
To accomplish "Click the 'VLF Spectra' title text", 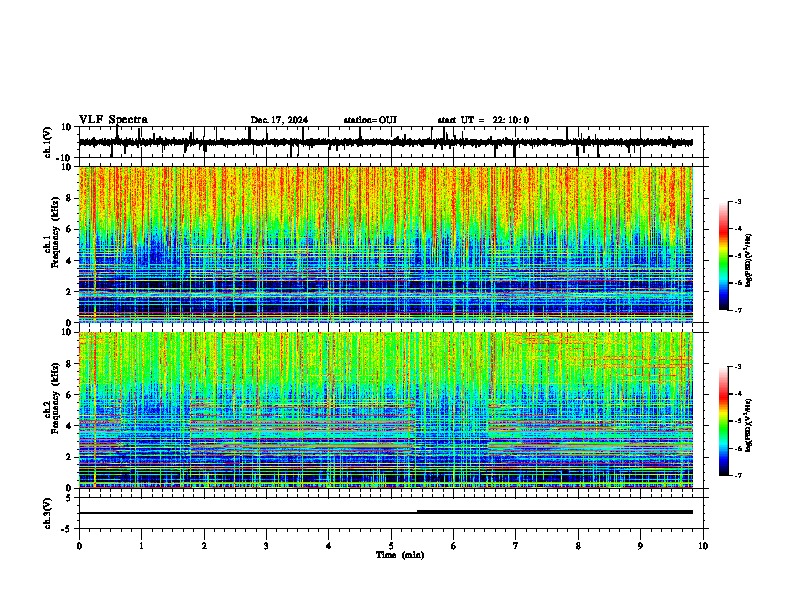I will (x=113, y=120).
